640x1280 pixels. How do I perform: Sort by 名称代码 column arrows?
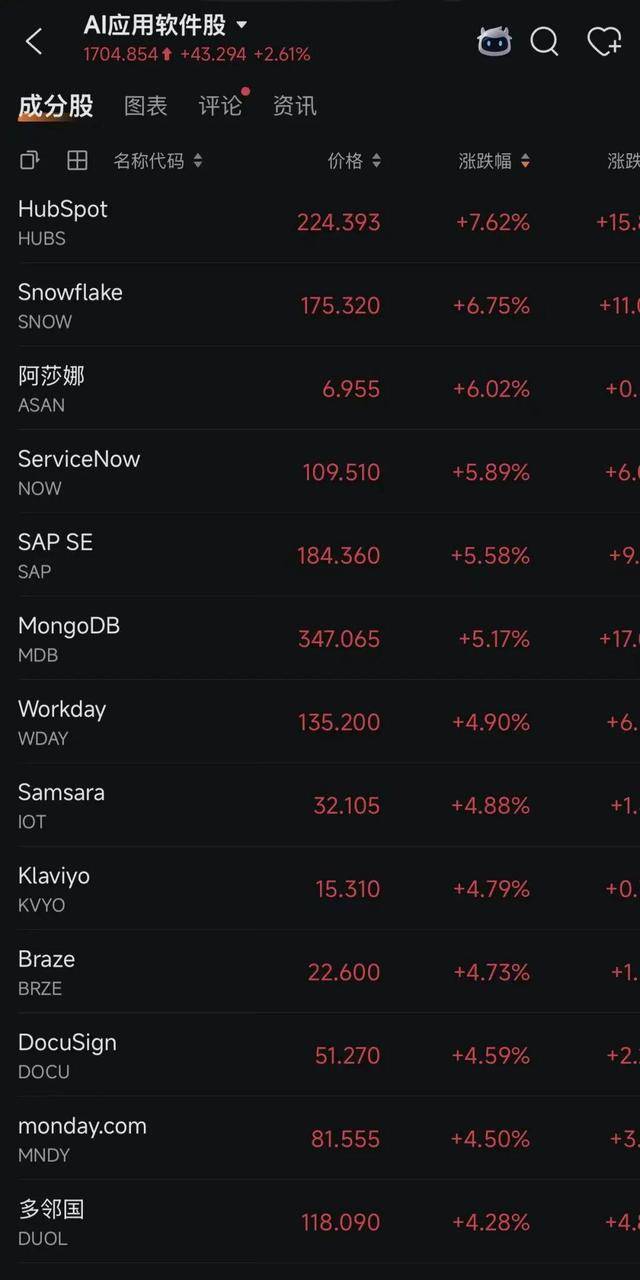coord(198,161)
